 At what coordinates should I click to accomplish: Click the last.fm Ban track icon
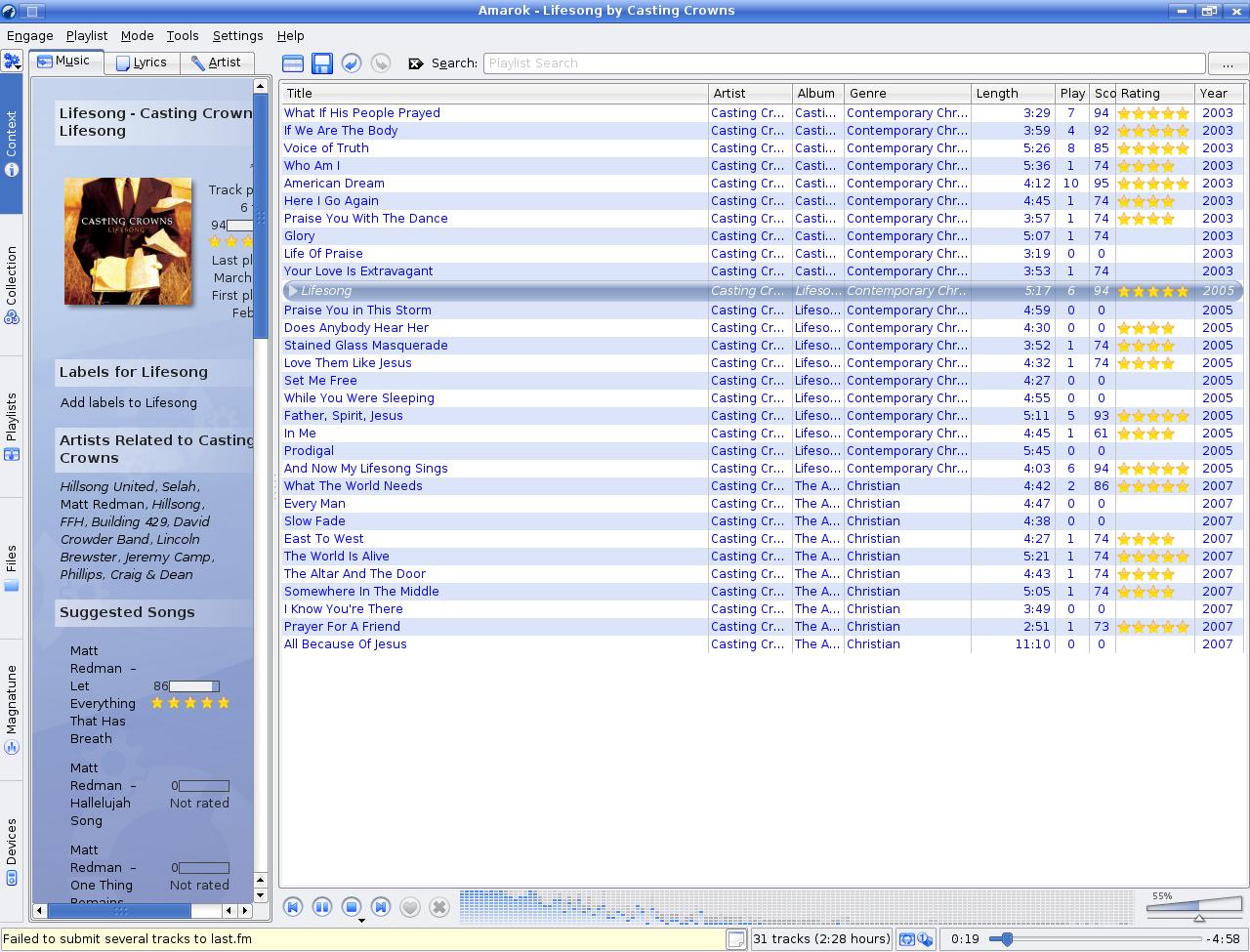439,907
